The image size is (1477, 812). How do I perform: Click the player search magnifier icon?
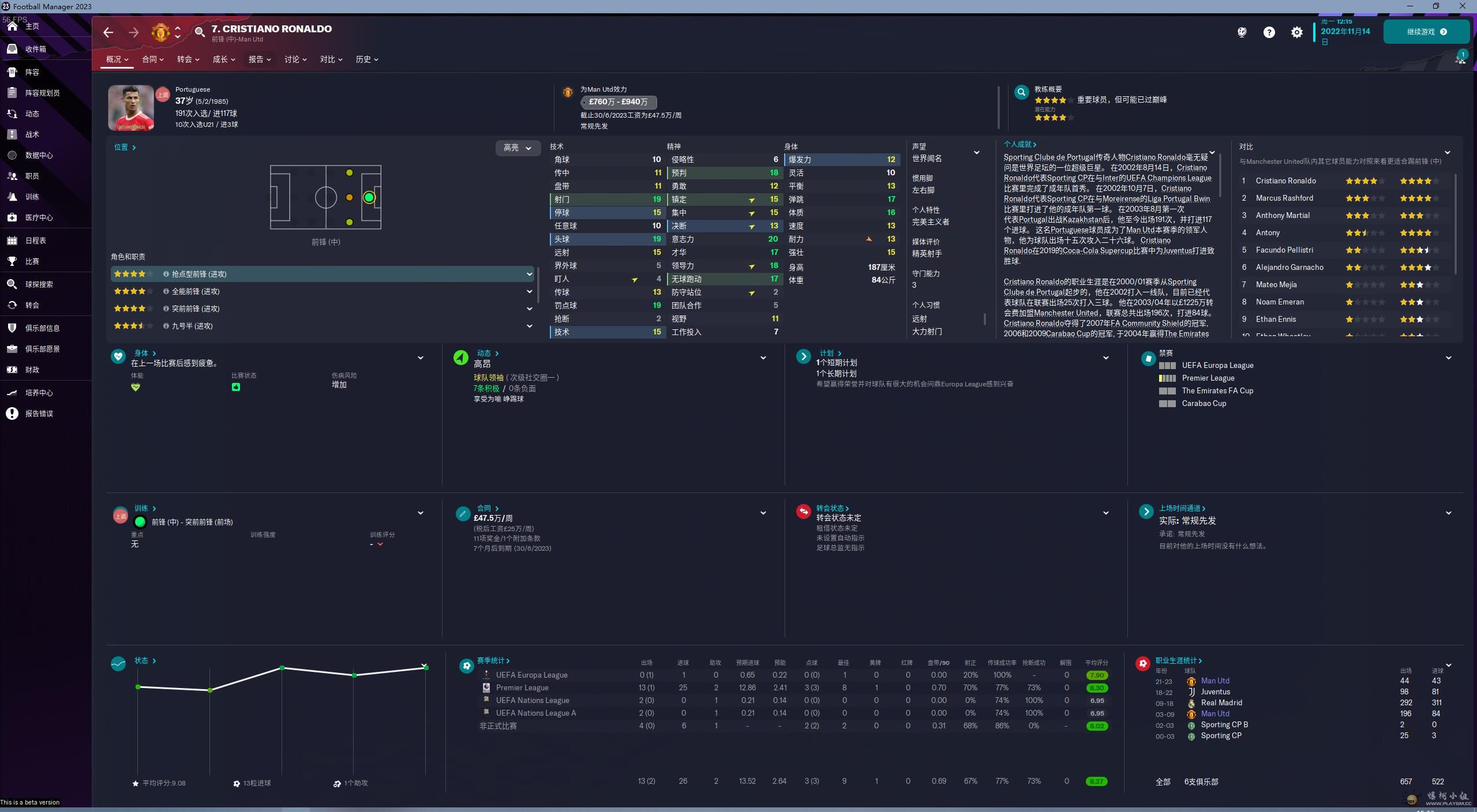tap(200, 32)
